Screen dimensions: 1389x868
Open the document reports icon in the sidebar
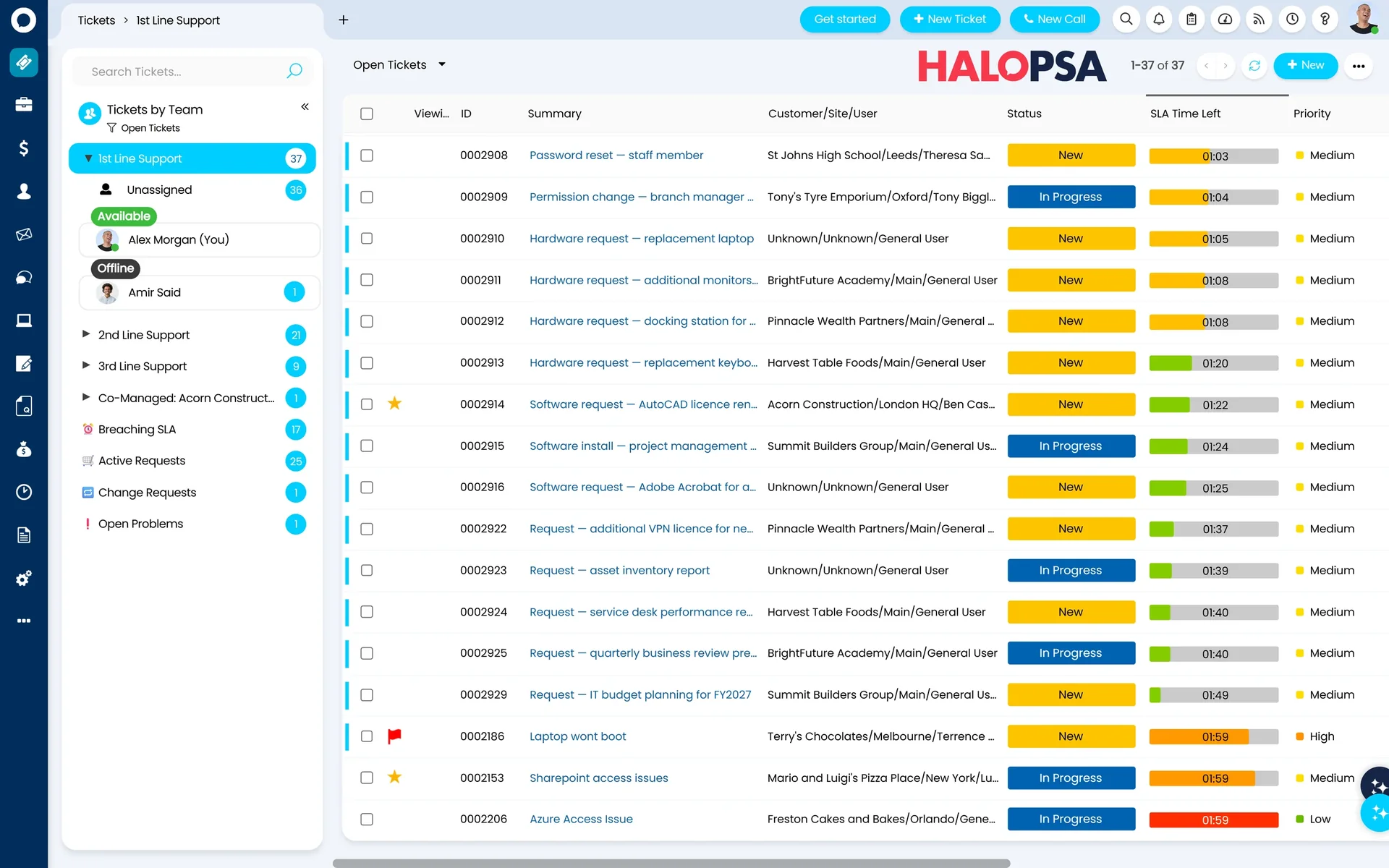(x=24, y=535)
